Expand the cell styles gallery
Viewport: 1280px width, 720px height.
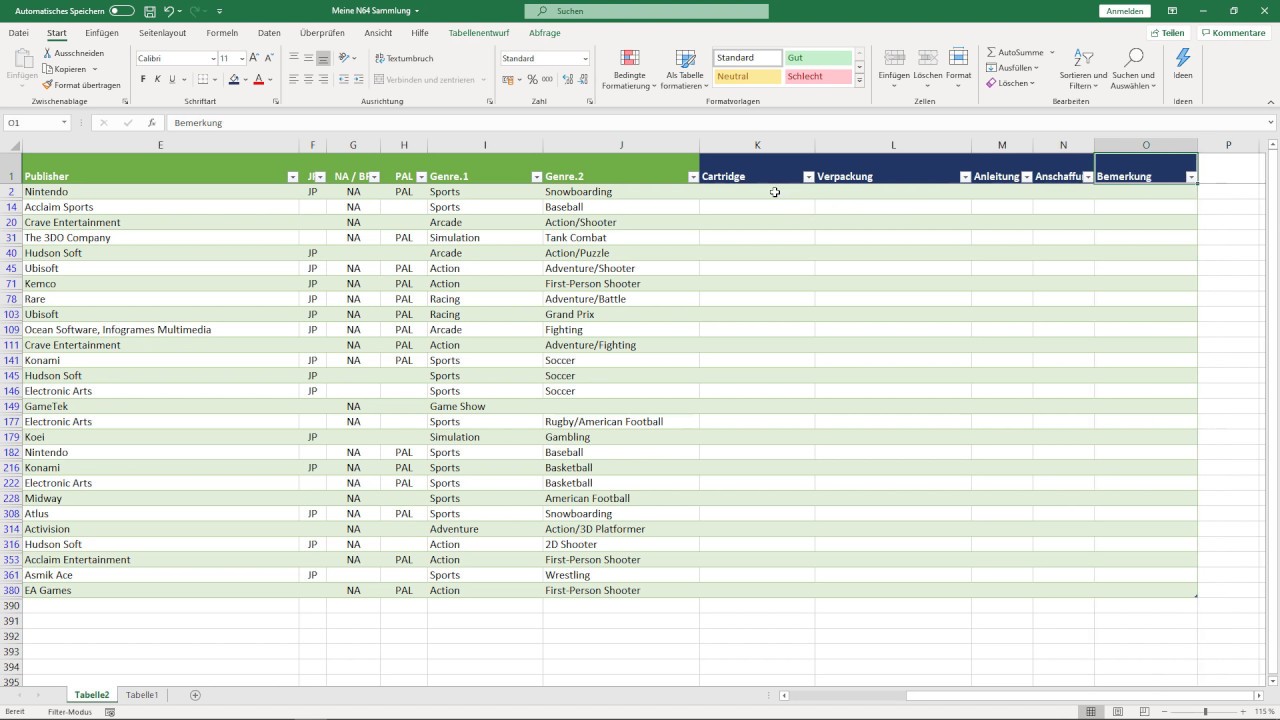pyautogui.click(x=860, y=81)
